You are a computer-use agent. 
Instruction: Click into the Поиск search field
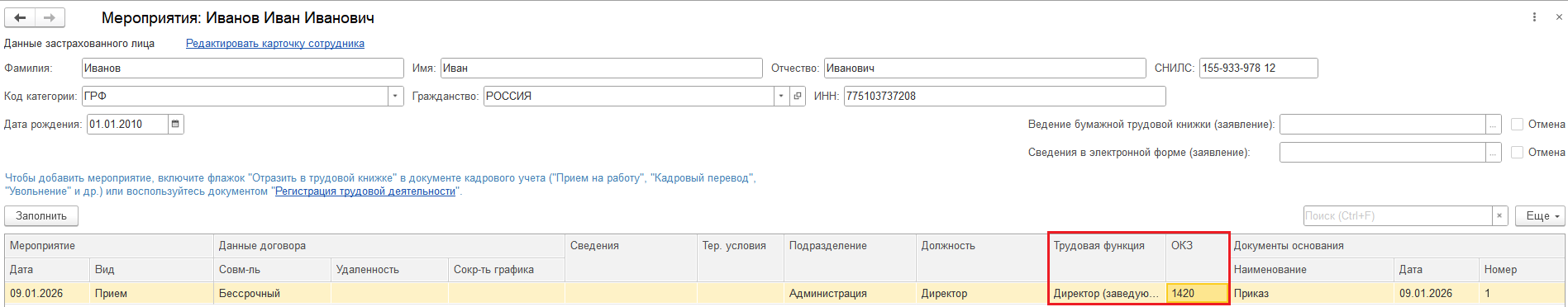1398,215
